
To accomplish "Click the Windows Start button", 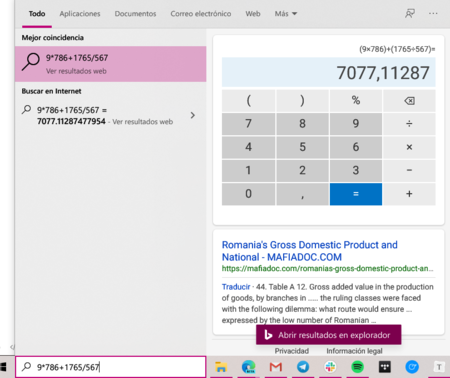I will click(x=3, y=367).
